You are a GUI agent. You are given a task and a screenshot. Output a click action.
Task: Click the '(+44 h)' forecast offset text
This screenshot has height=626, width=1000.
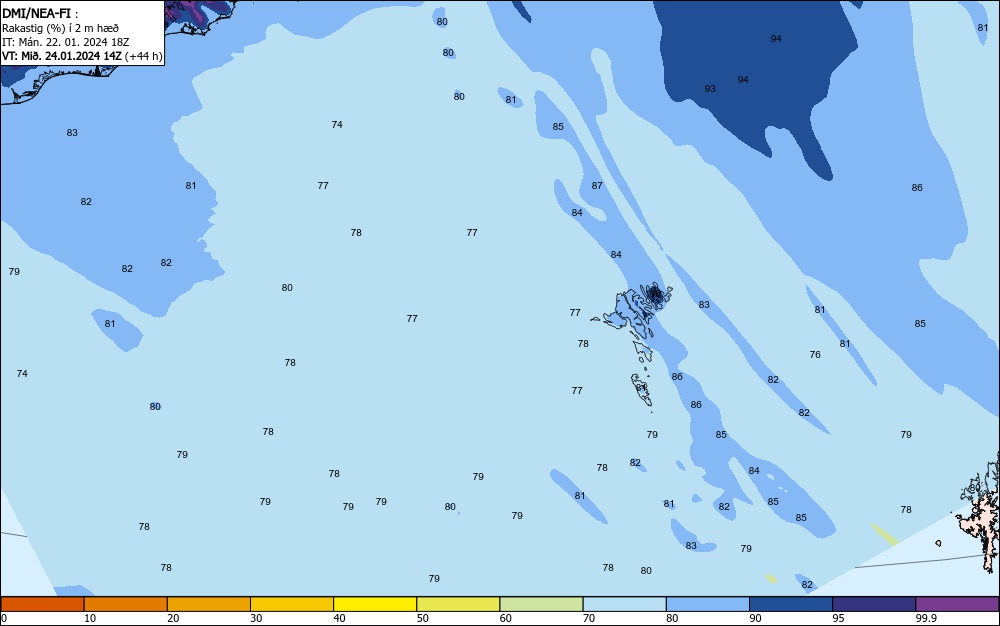point(143,56)
